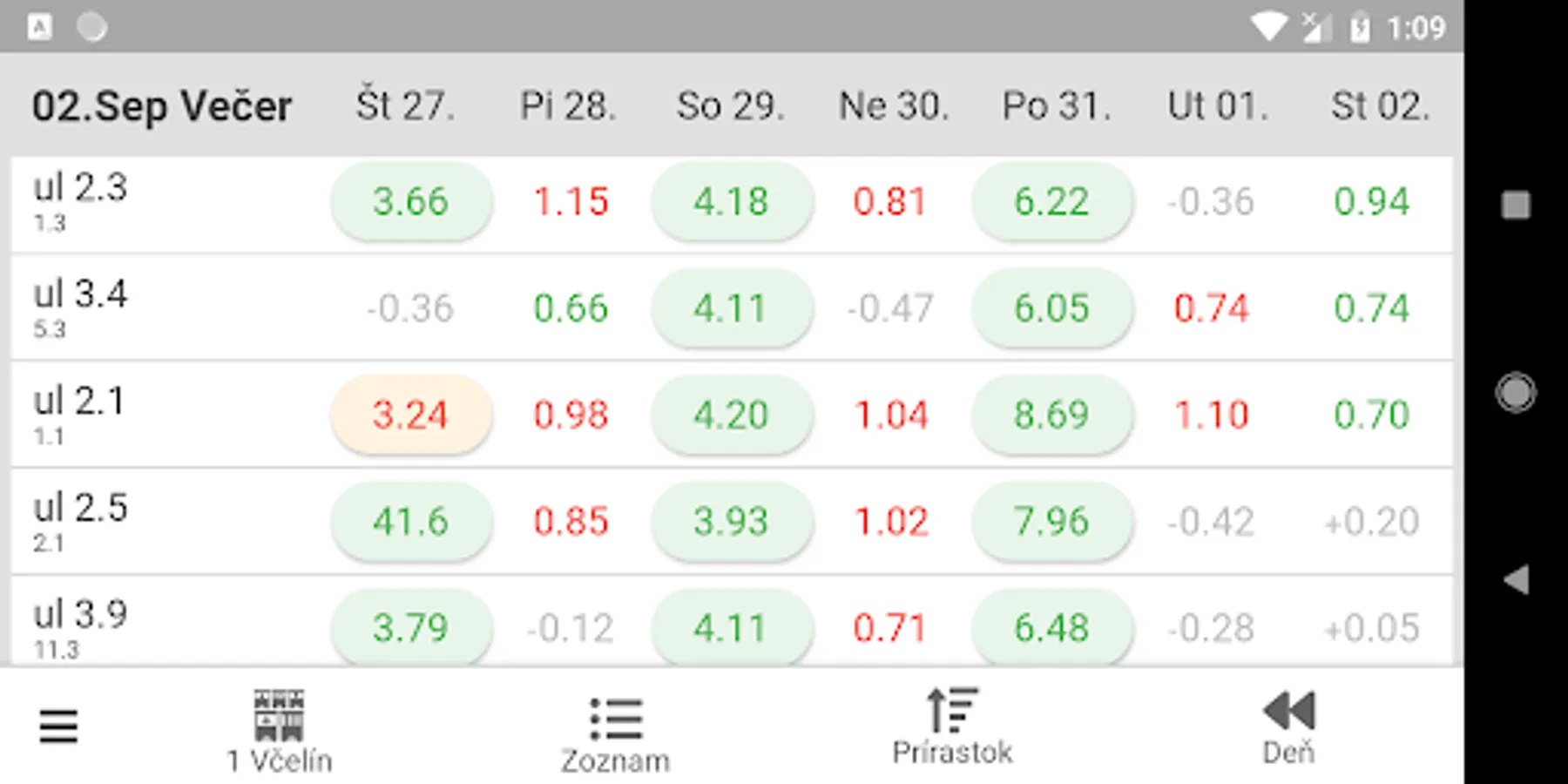
Task: Open hive row ul 3.9
Action: (81, 625)
